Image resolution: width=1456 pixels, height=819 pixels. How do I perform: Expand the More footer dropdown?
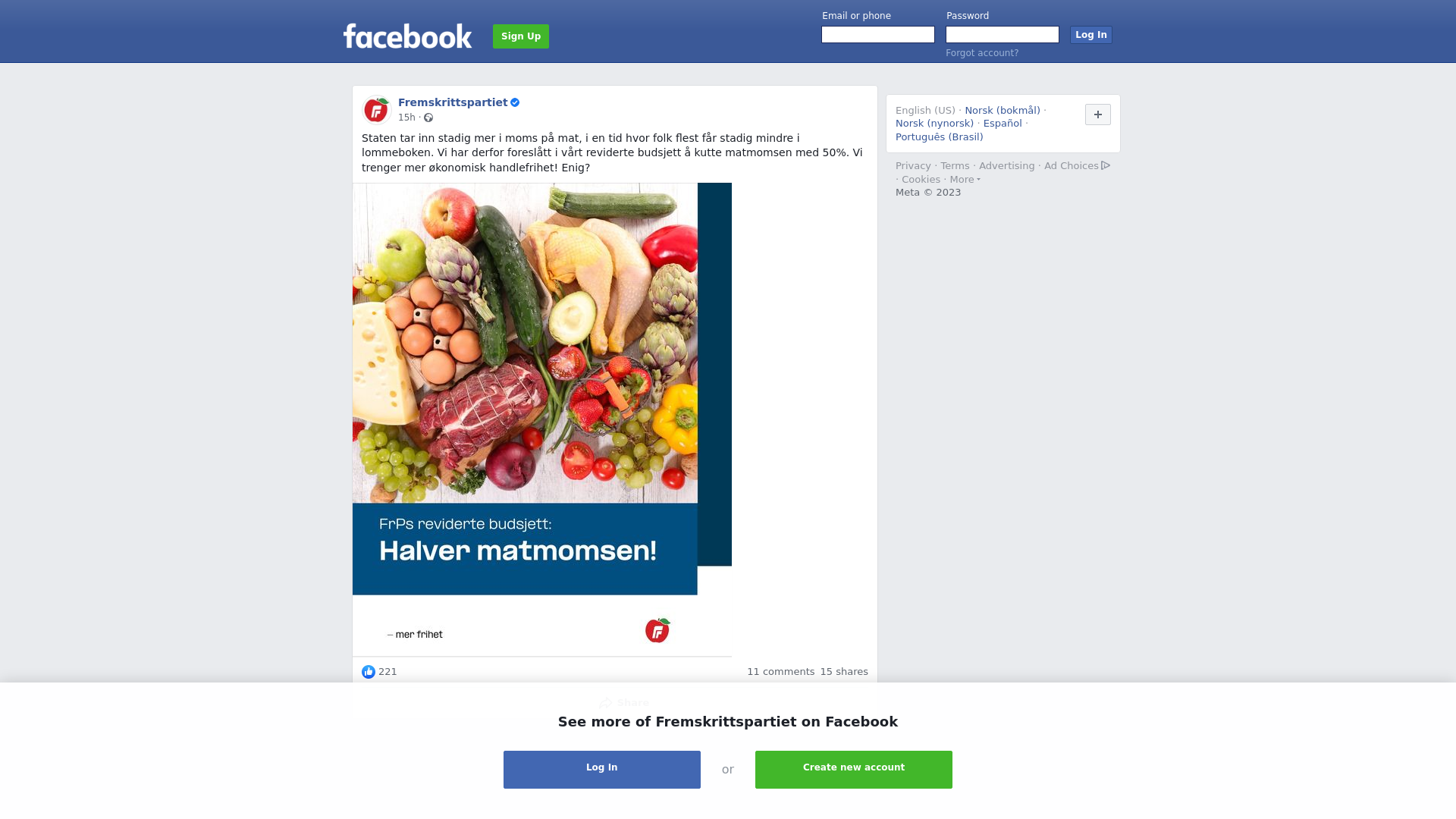(965, 180)
